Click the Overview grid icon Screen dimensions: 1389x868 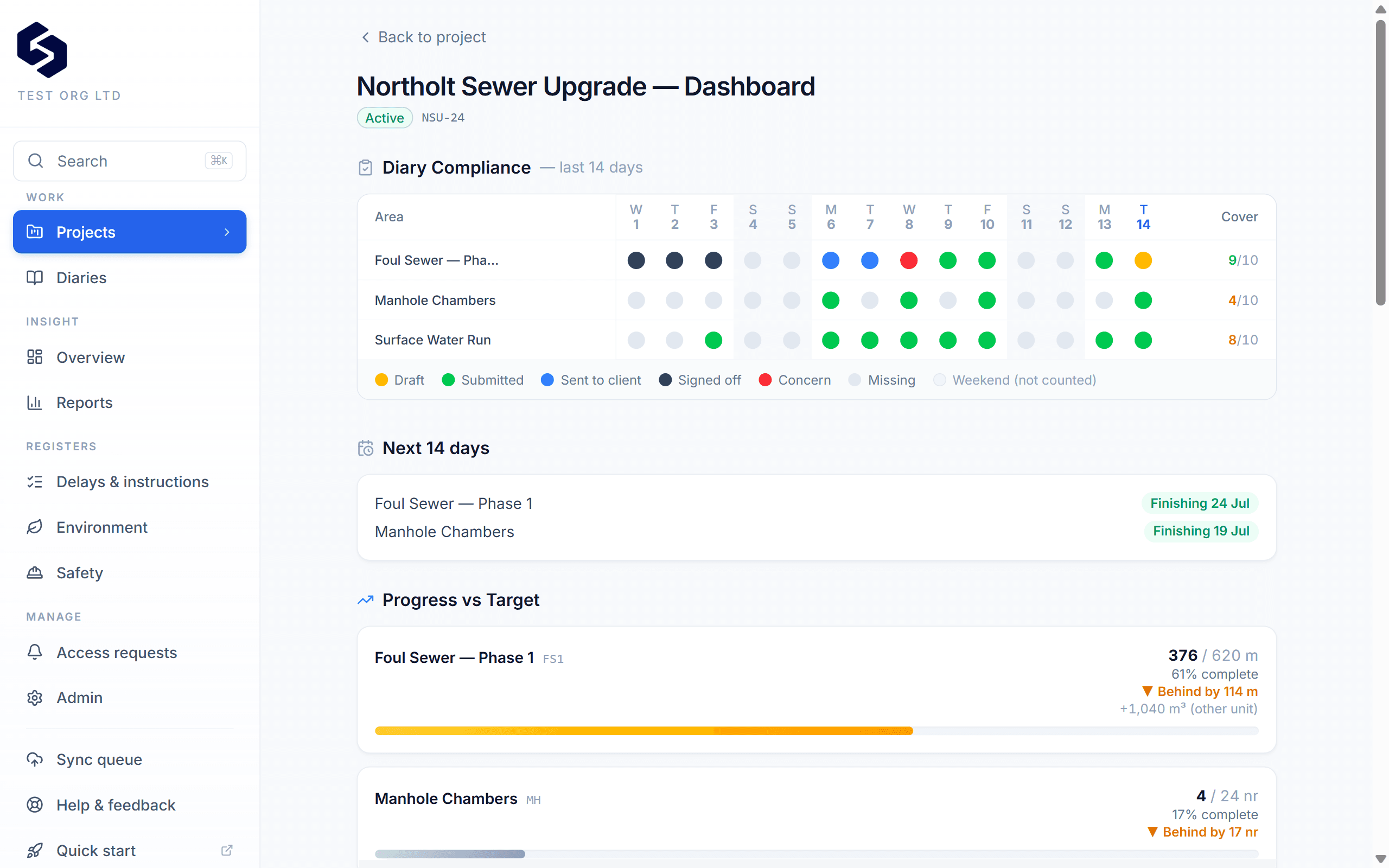[x=35, y=357]
